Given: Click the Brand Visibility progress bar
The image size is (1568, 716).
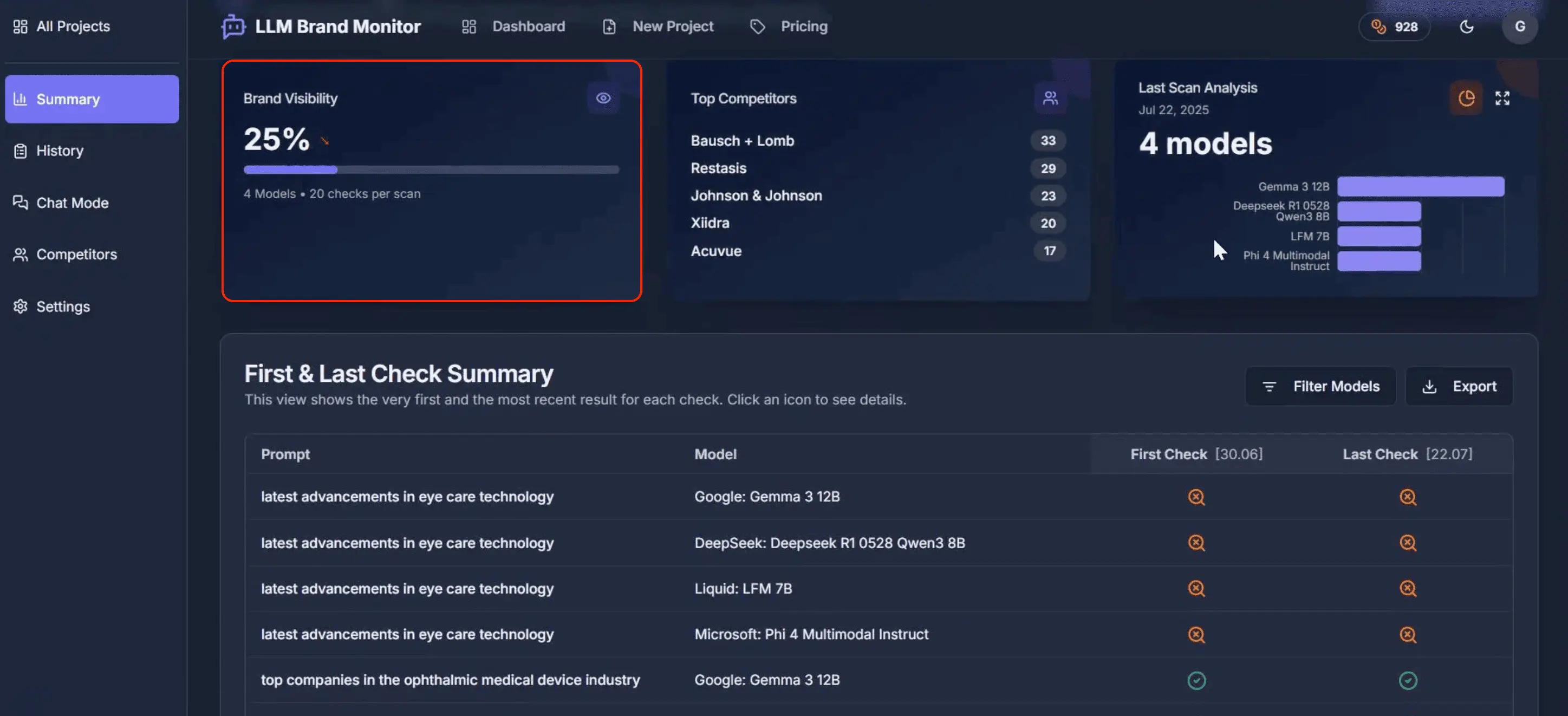Looking at the screenshot, I should pyautogui.click(x=431, y=170).
